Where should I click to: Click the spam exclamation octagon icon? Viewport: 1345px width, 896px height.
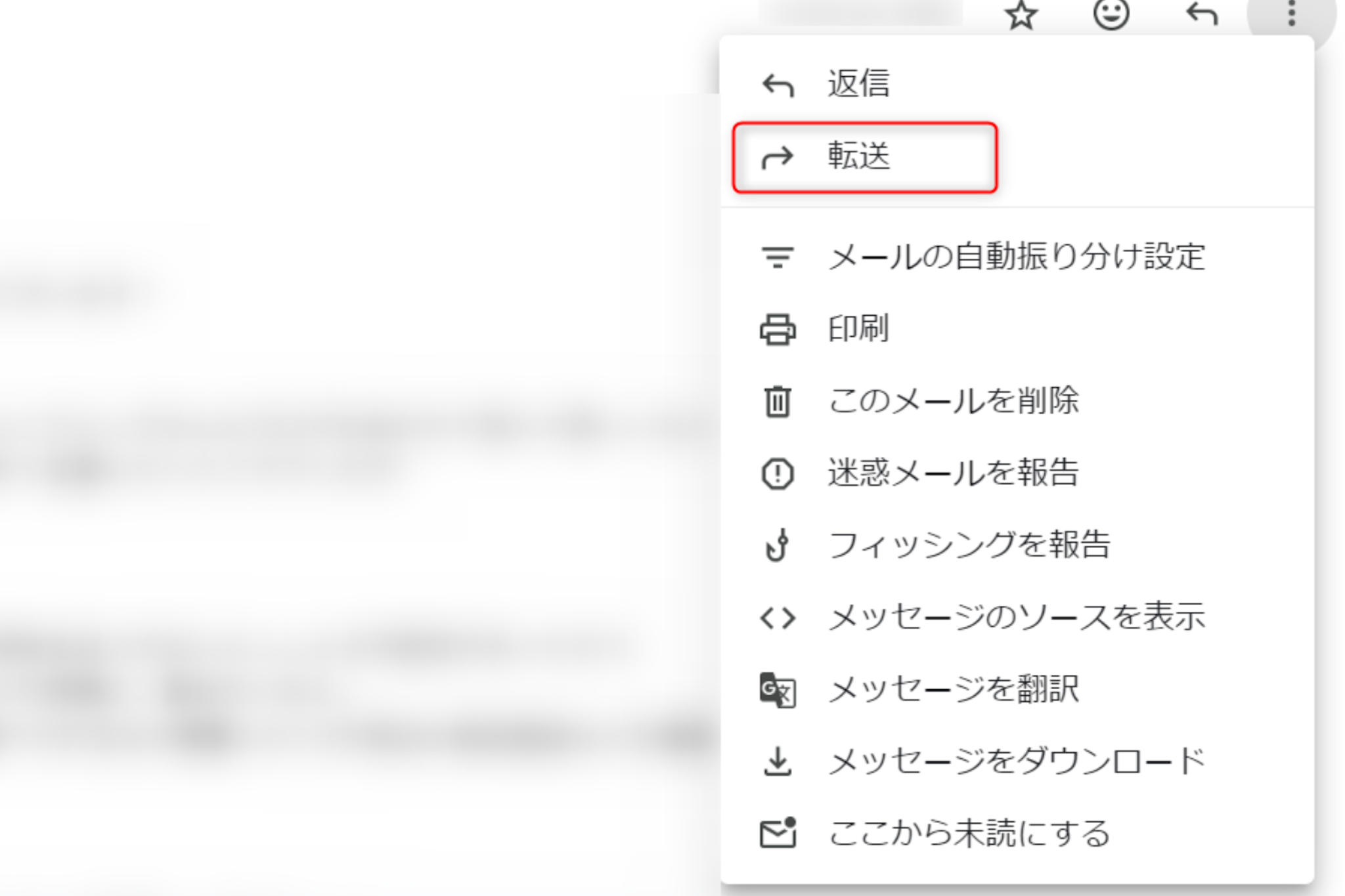pyautogui.click(x=778, y=473)
